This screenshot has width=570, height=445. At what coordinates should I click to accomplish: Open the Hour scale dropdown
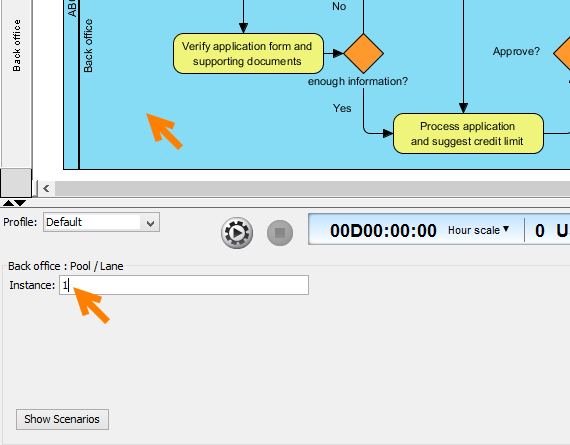click(478, 230)
